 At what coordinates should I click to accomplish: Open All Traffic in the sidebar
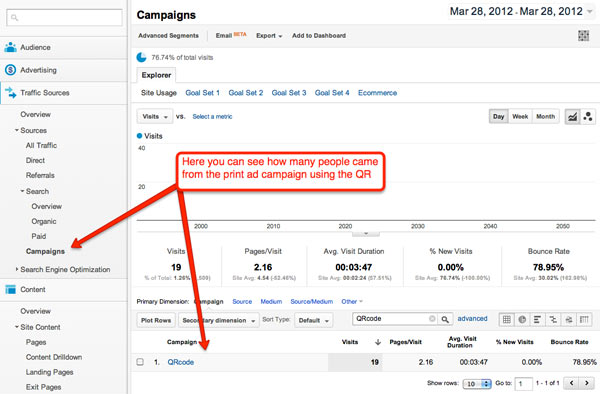coord(41,145)
